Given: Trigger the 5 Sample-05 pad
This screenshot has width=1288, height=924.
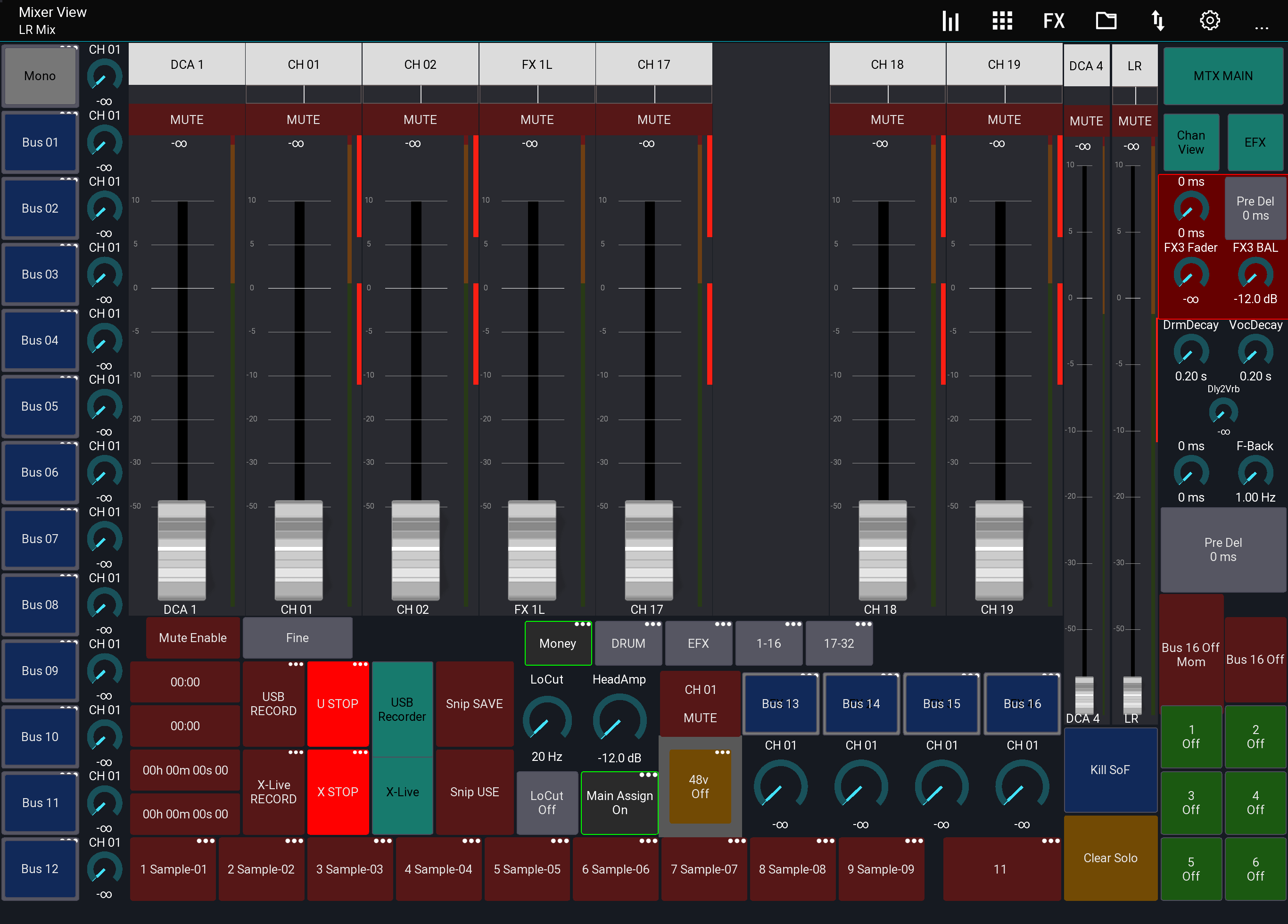Looking at the screenshot, I should tap(527, 869).
